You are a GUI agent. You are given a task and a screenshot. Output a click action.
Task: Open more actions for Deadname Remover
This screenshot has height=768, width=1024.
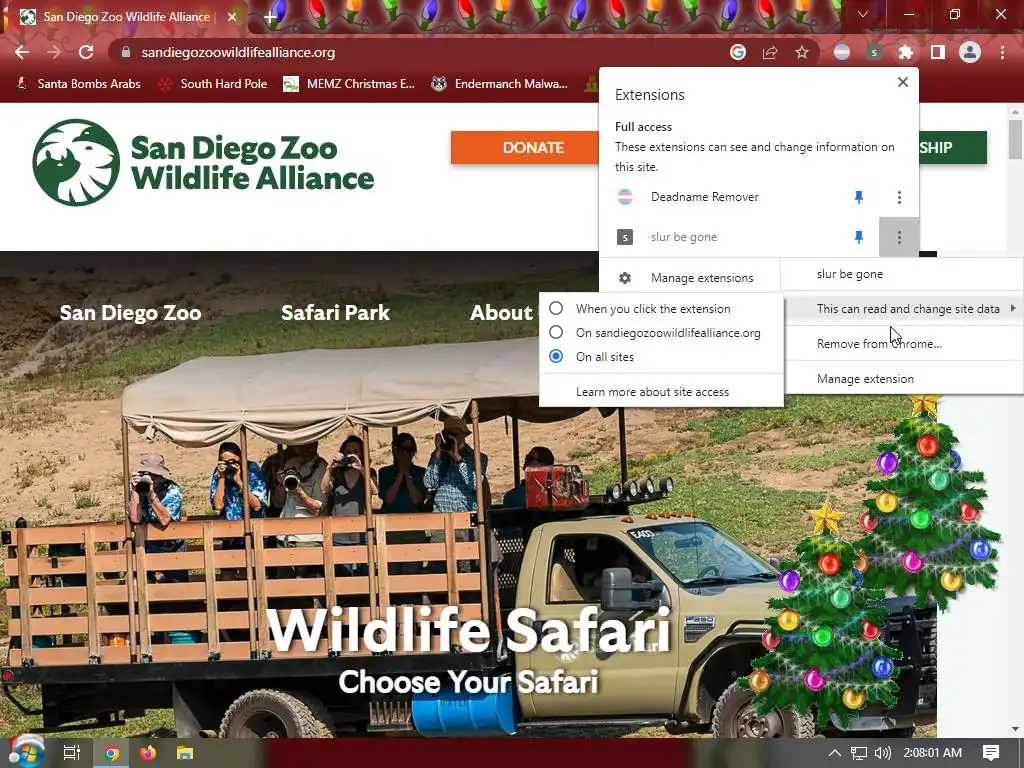pyautogui.click(x=899, y=197)
